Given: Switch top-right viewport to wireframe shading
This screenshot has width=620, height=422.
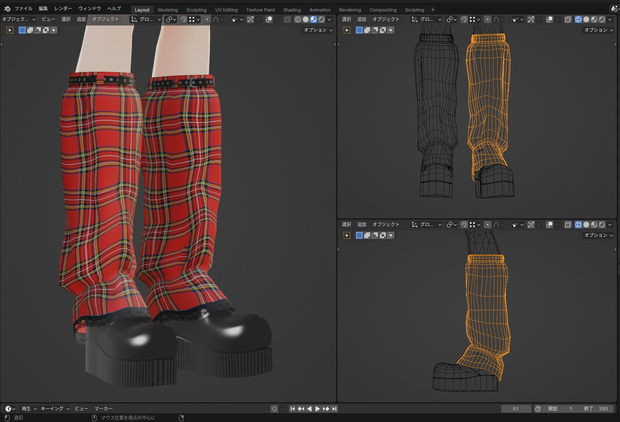Looking at the screenshot, I should tap(578, 19).
